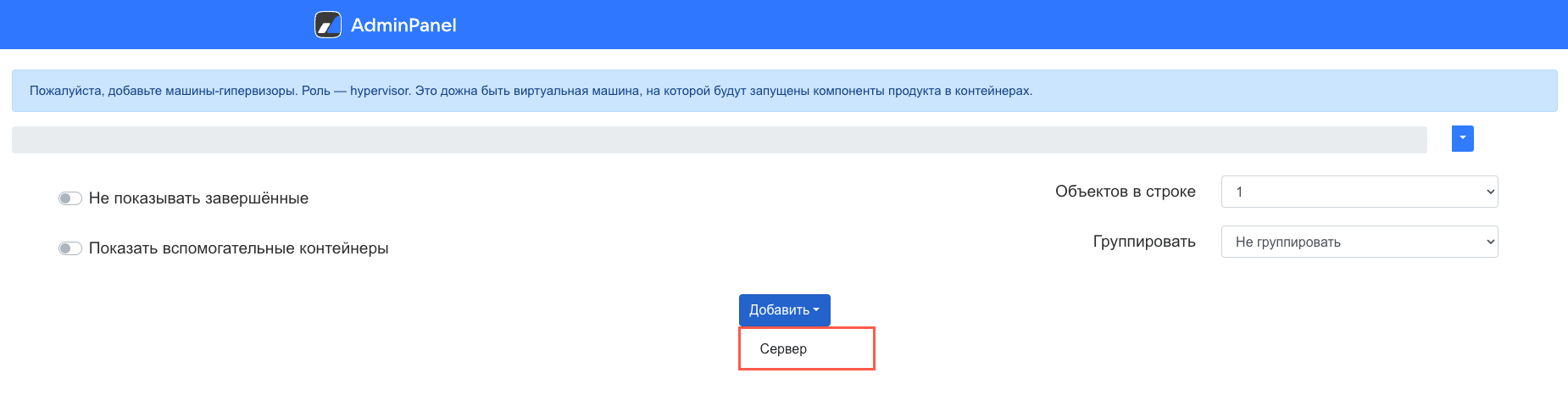Click the "Группировать" label
Image resolution: width=1568 pixels, height=401 pixels.
pos(1143,242)
